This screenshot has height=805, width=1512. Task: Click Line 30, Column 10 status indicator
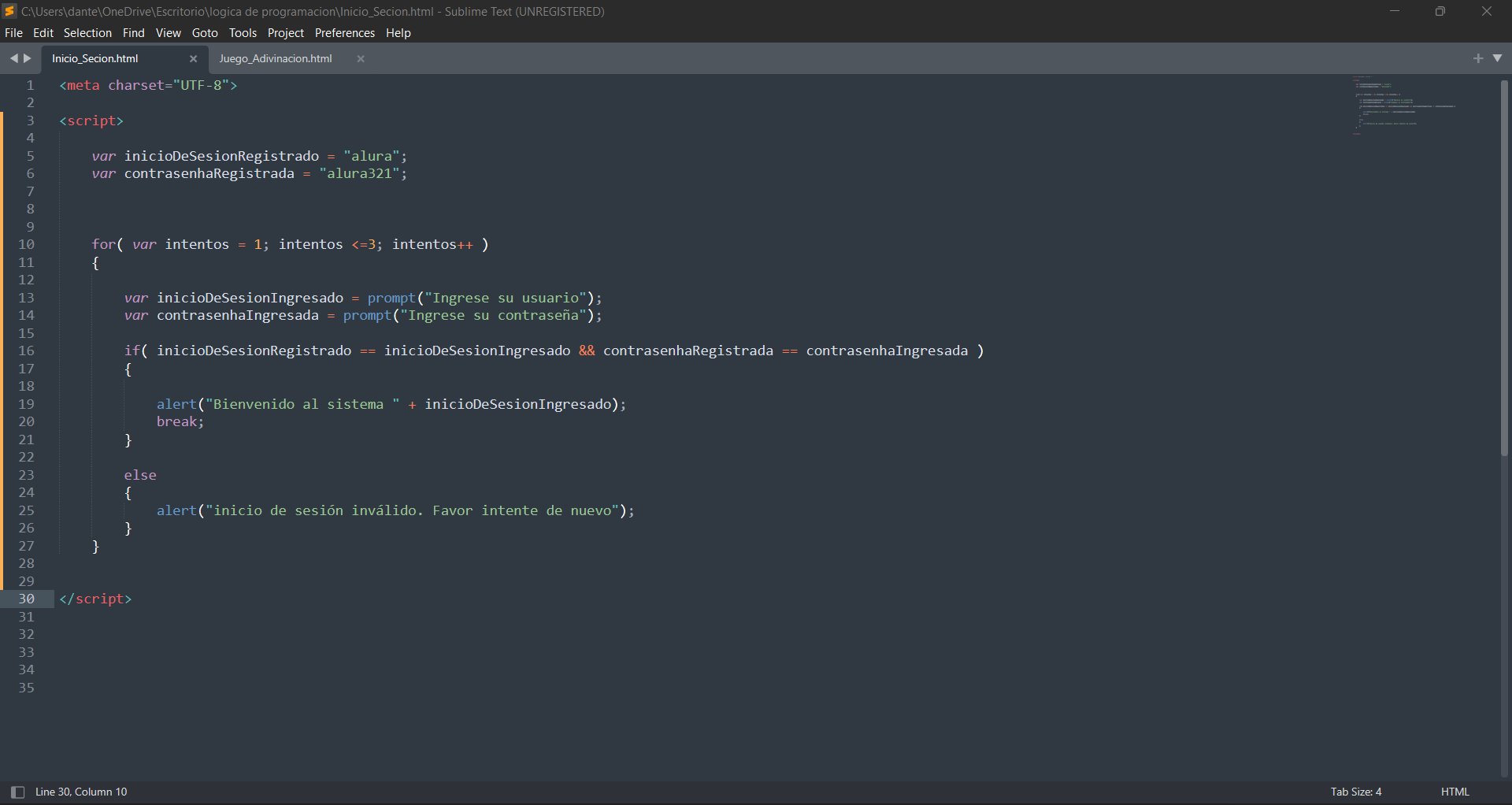[x=81, y=792]
